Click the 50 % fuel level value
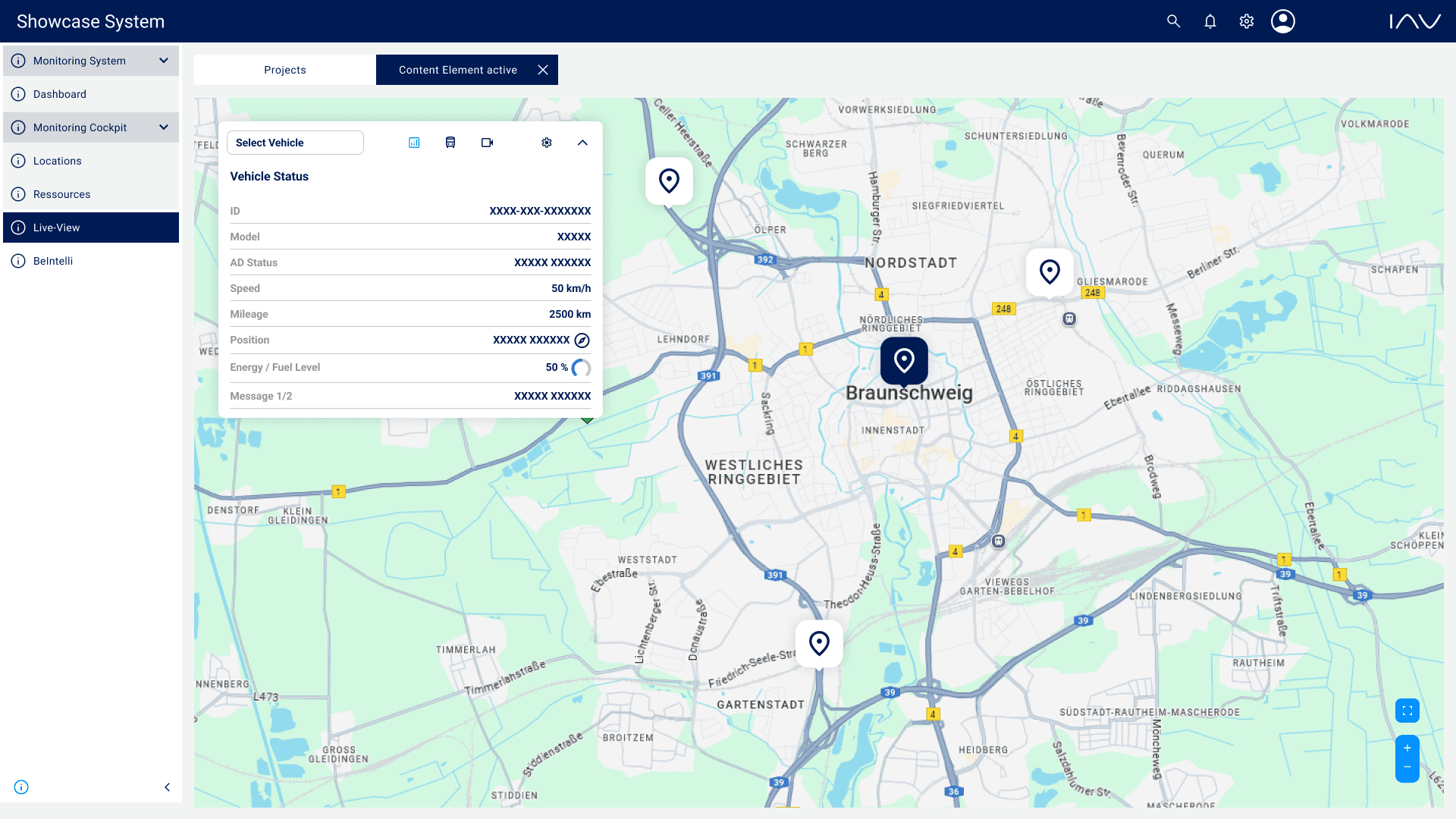Viewport: 1456px width, 819px height. [x=557, y=367]
